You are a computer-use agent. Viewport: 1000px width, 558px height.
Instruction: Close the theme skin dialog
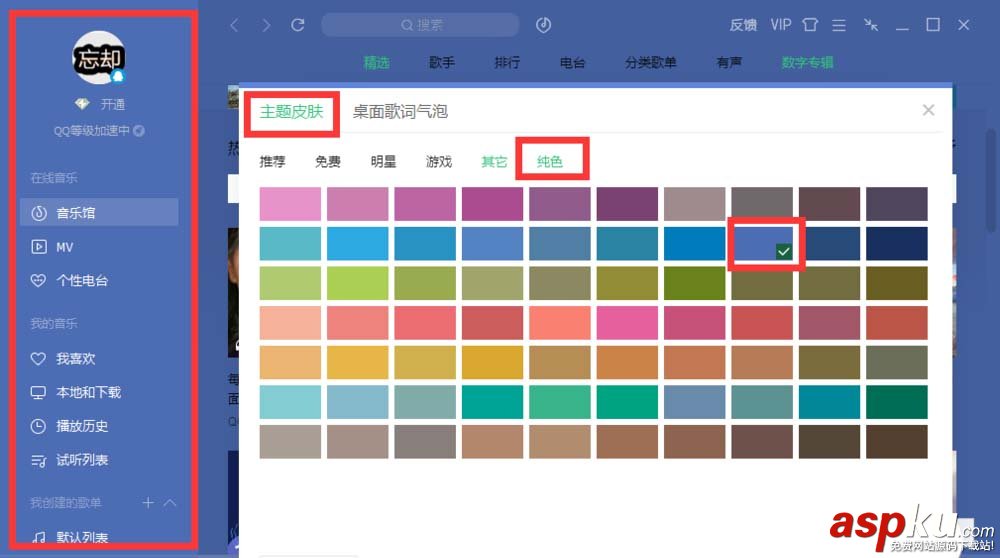coord(929,110)
